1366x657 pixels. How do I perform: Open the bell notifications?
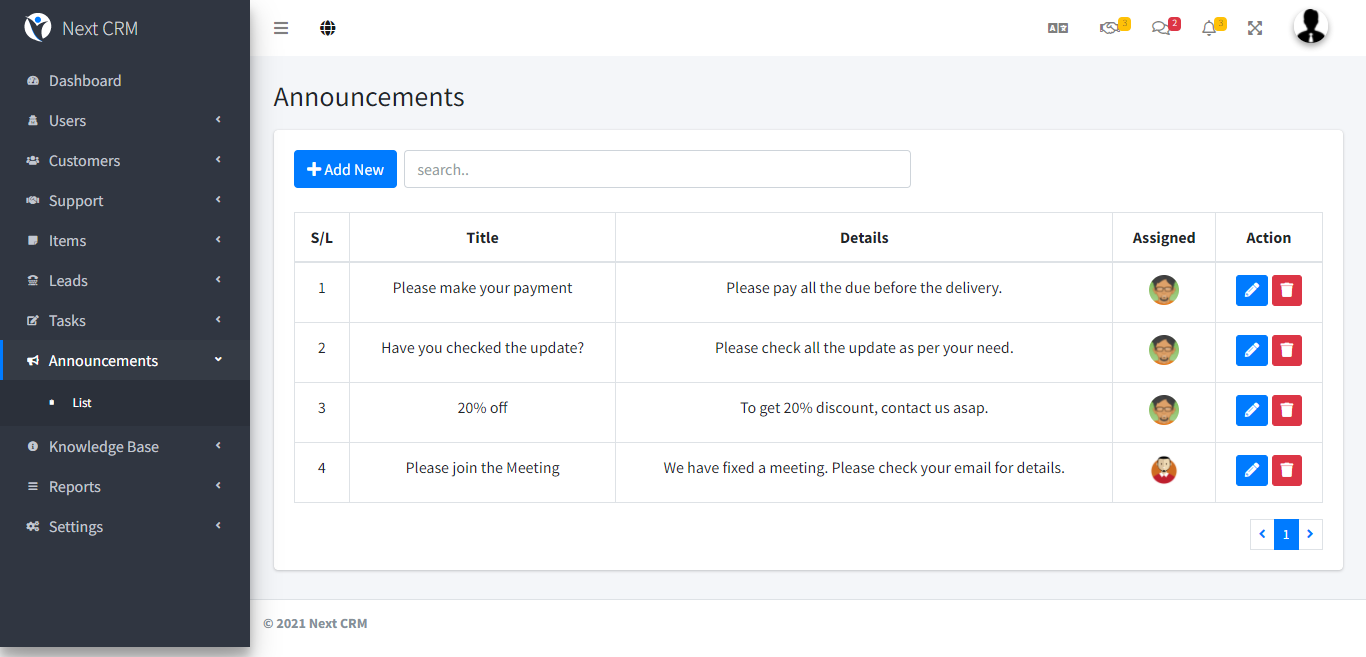(1209, 28)
